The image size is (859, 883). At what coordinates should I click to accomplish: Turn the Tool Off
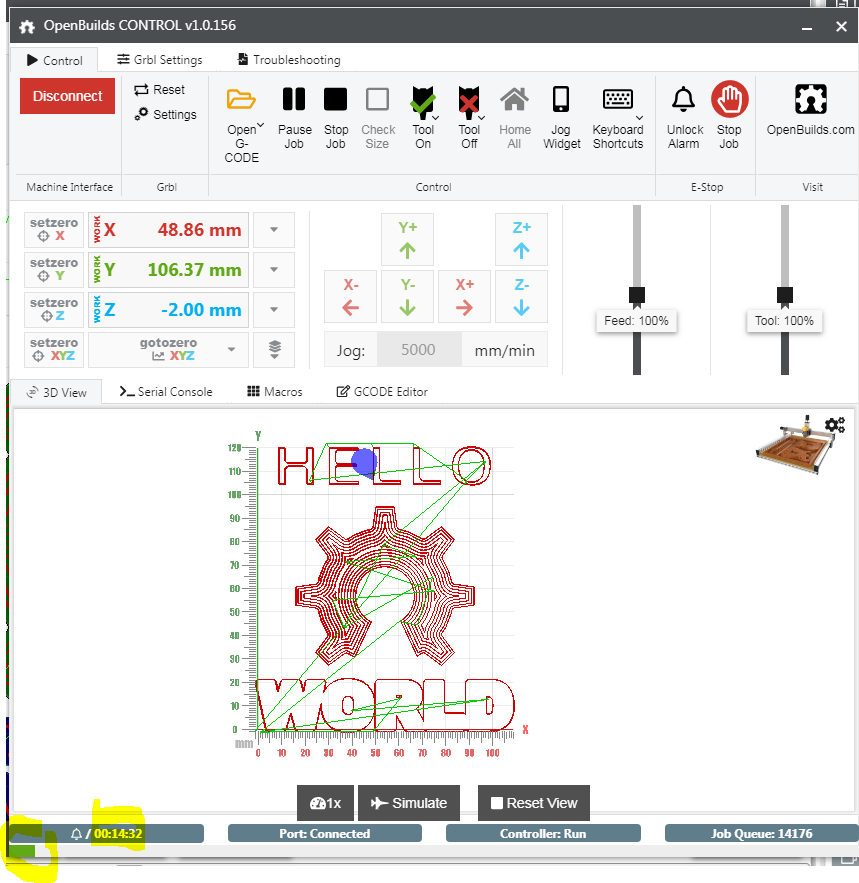(x=469, y=100)
